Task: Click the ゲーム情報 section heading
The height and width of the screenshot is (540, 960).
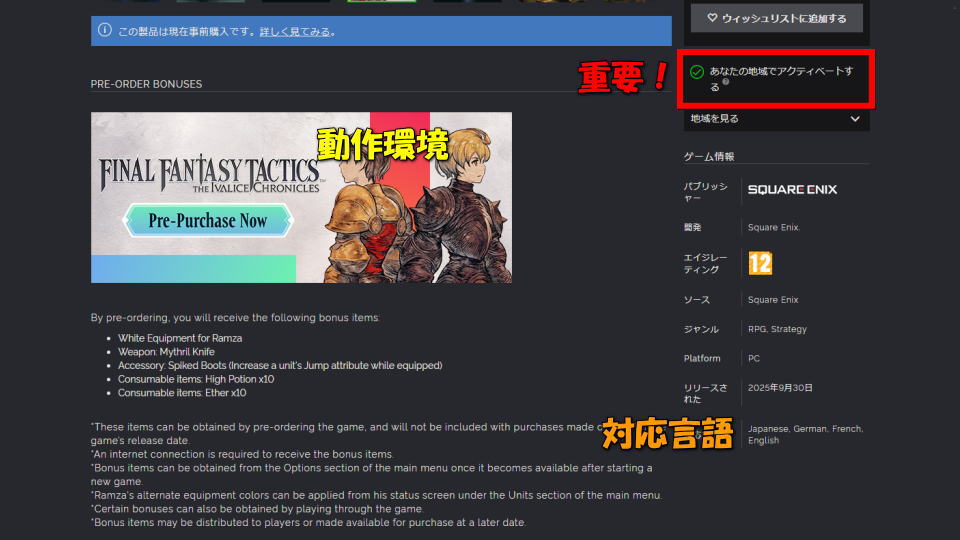Action: (709, 156)
